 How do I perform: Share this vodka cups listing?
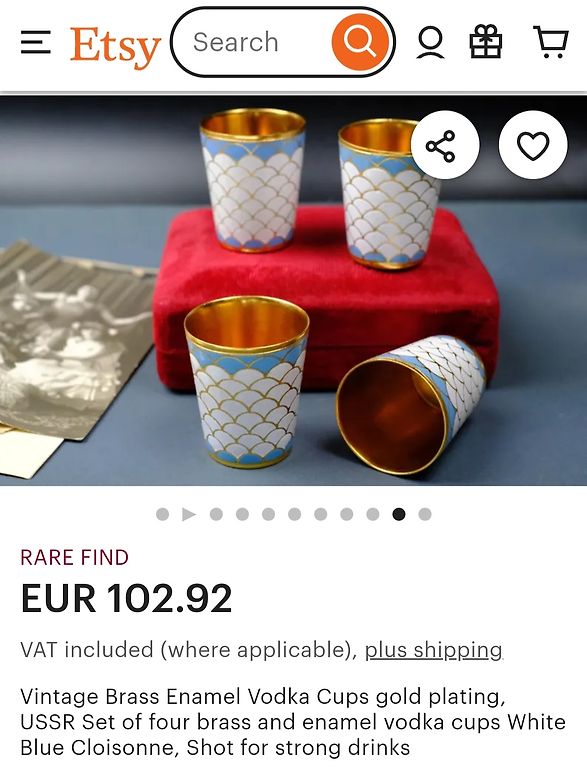tap(445, 145)
